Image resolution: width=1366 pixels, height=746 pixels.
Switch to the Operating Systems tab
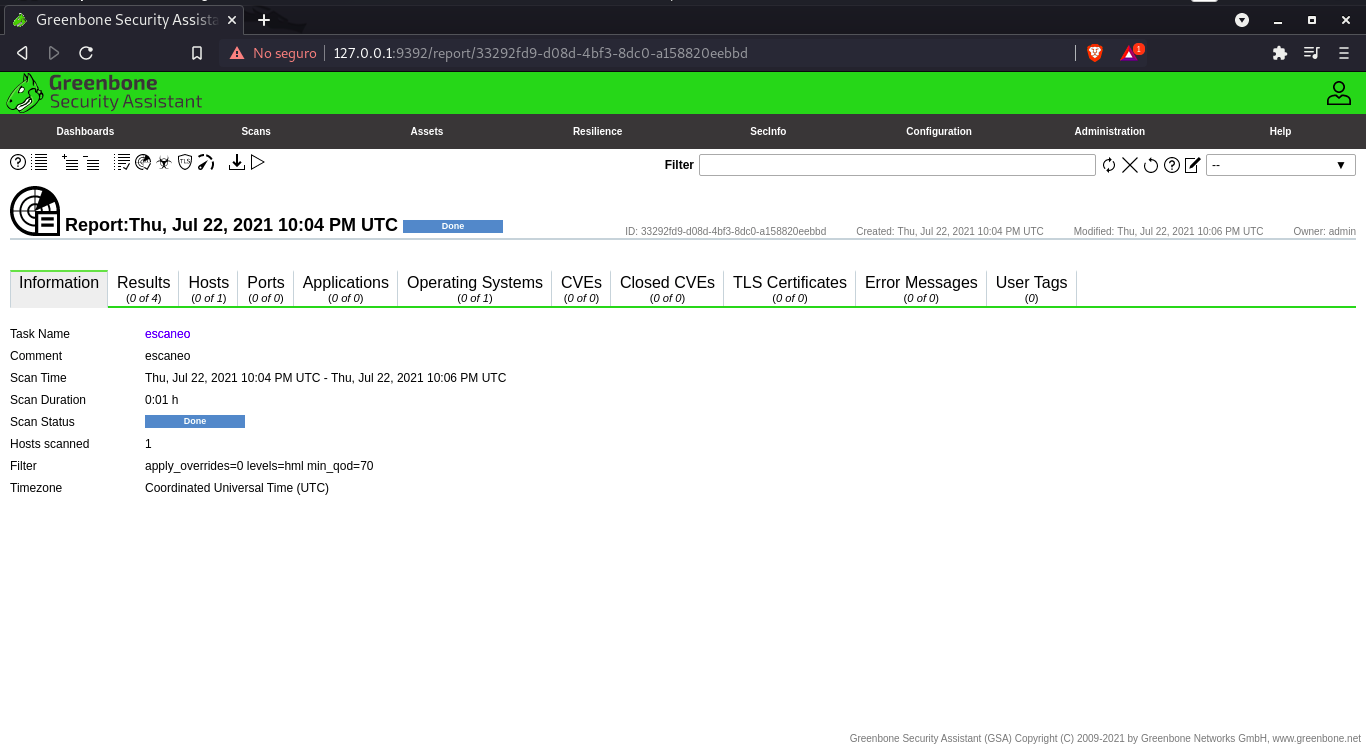[475, 288]
